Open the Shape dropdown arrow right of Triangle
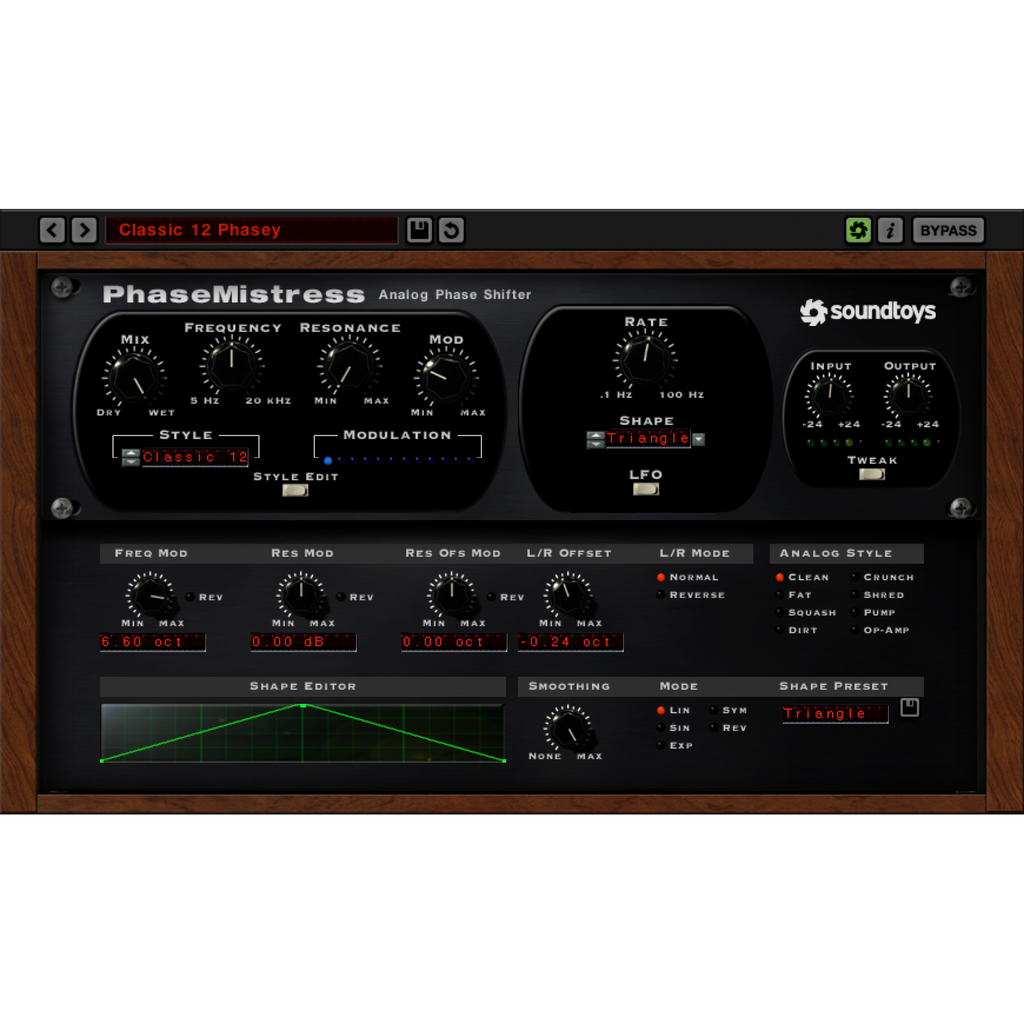Image resolution: width=1024 pixels, height=1024 pixels. [698, 440]
